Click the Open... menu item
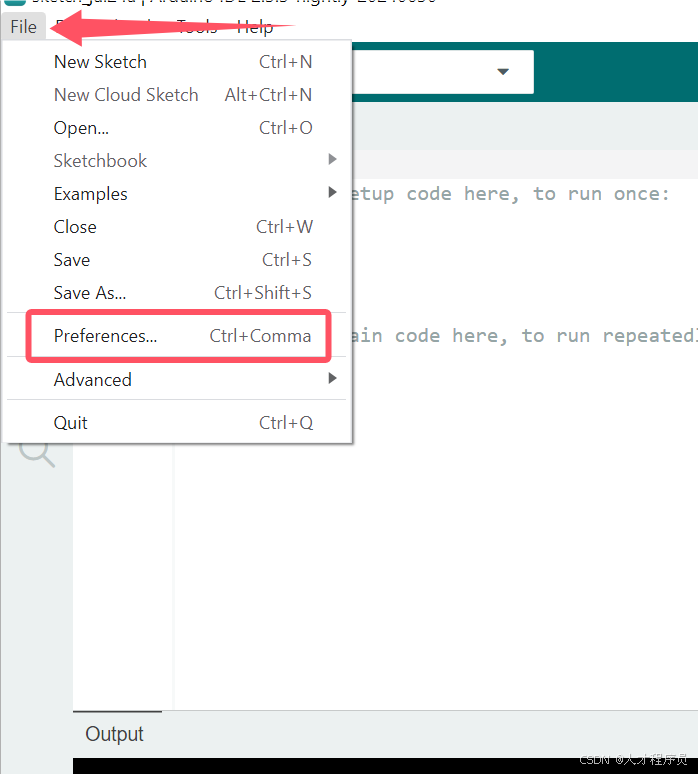Image resolution: width=698 pixels, height=774 pixels. click(x=177, y=128)
